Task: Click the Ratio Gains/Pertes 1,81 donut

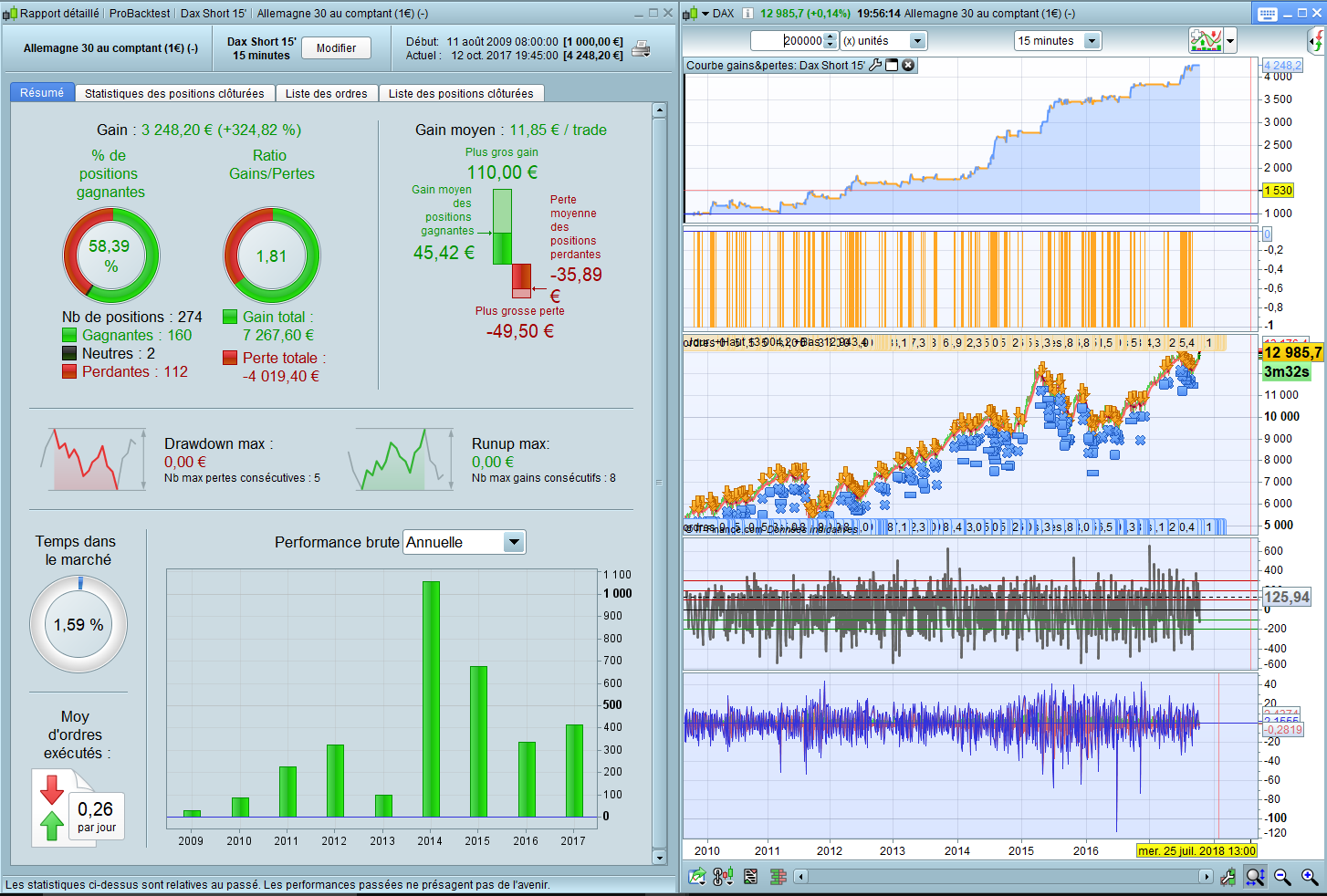Action: (272, 255)
